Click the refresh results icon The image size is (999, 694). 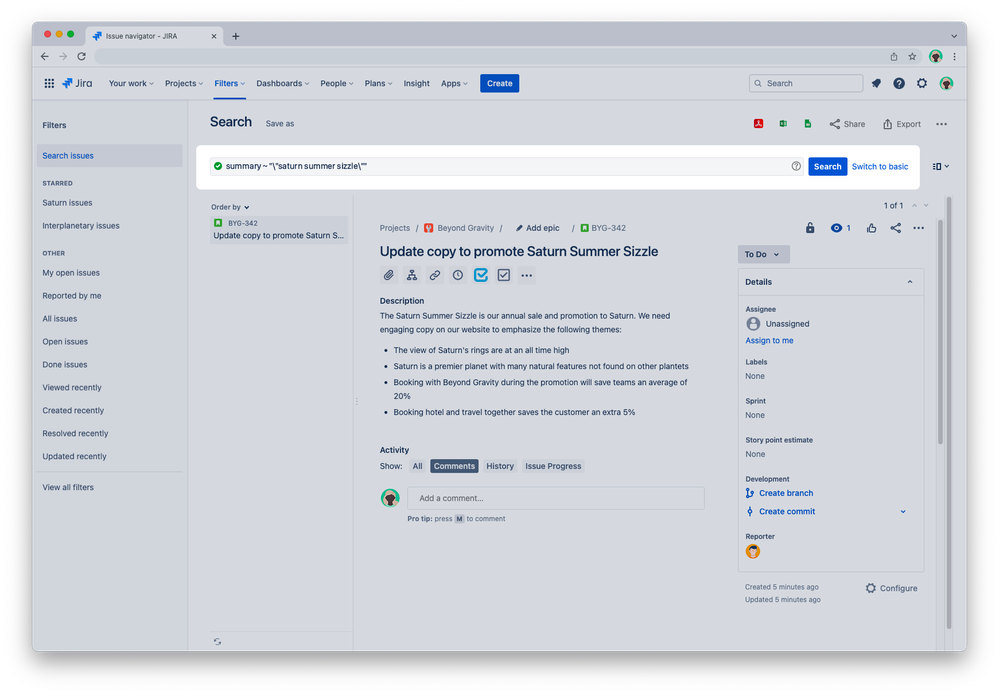(x=217, y=641)
